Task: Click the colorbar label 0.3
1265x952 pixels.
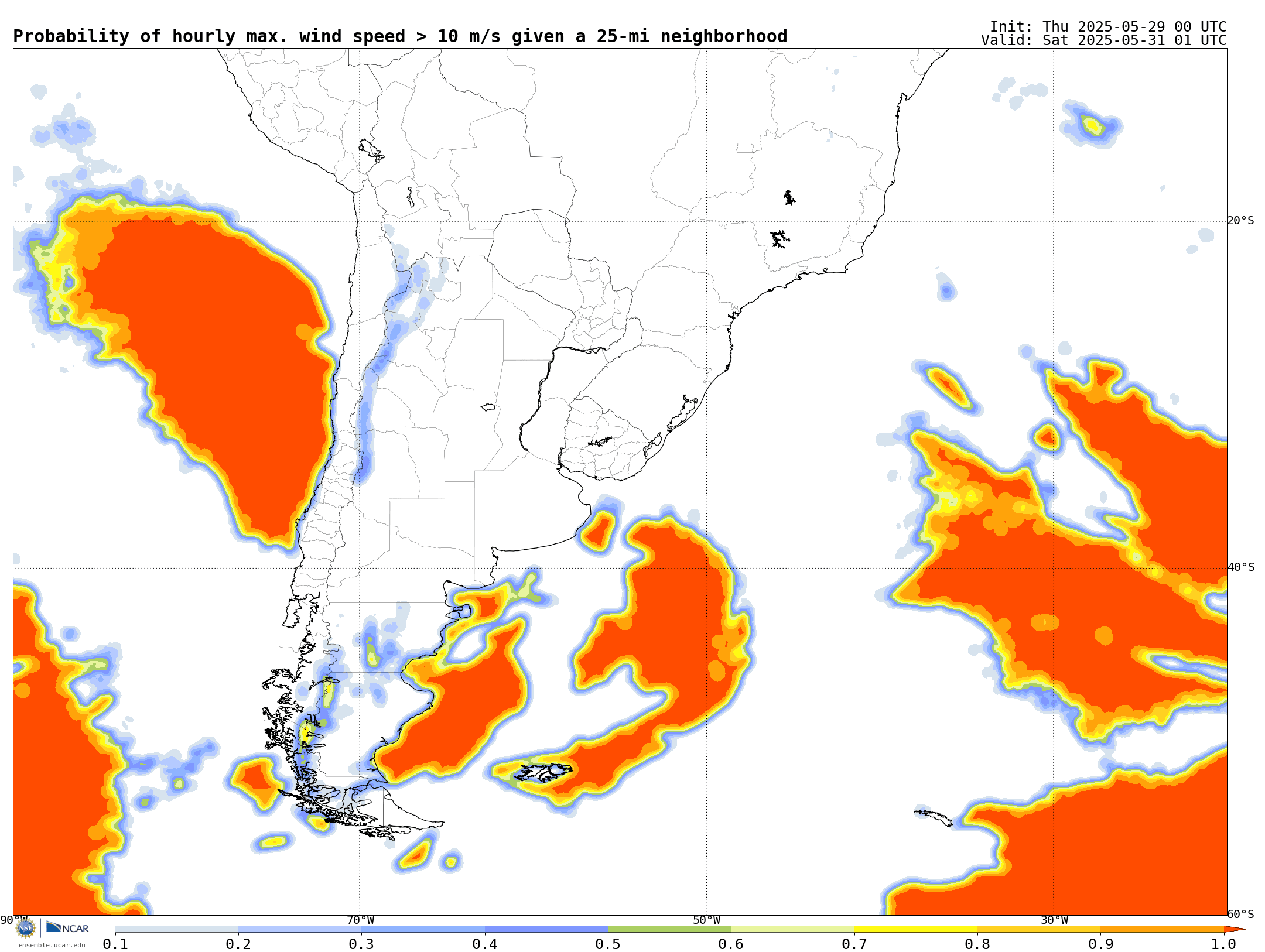Action: (x=361, y=944)
